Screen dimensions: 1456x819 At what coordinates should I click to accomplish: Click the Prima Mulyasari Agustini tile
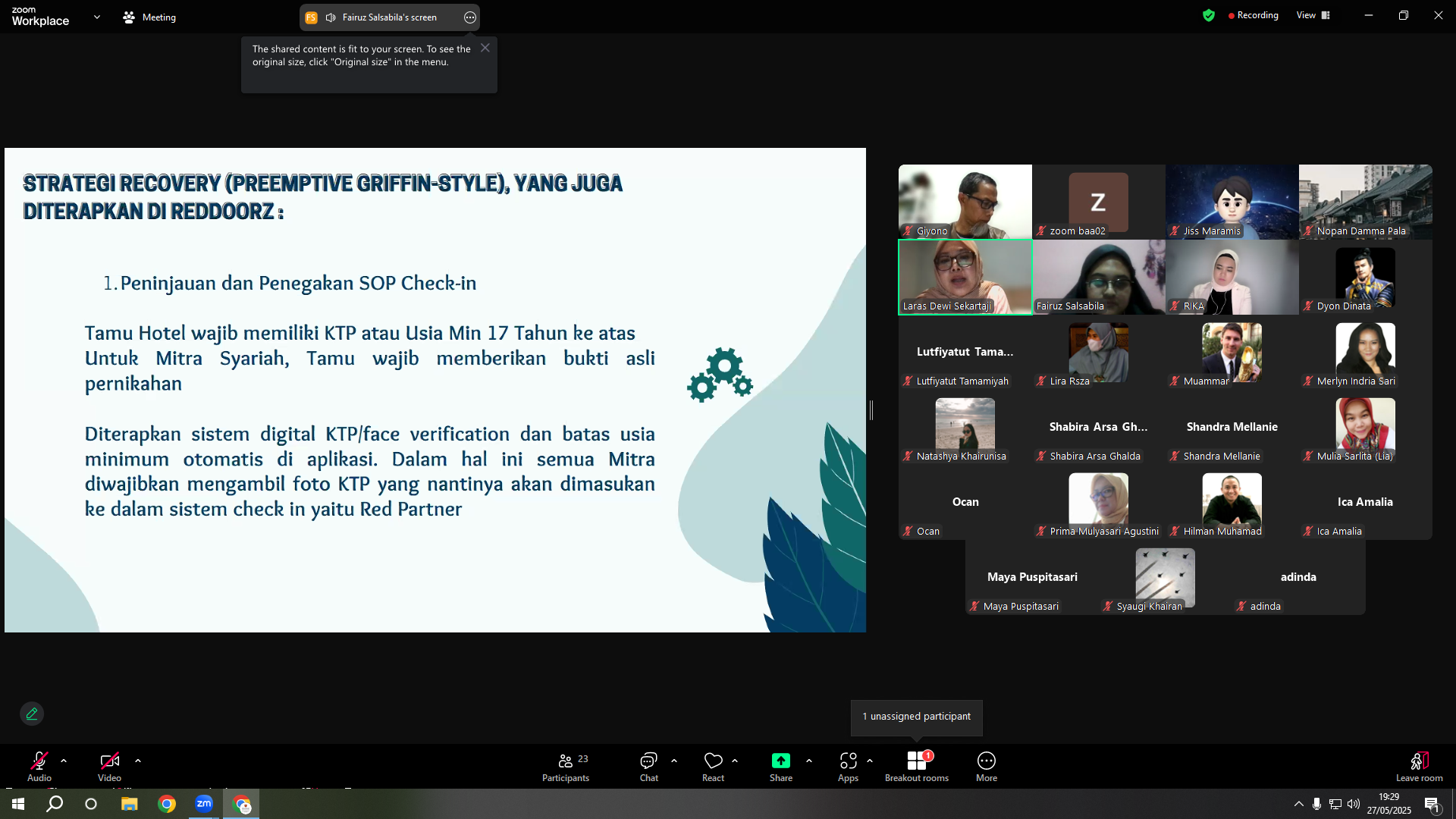pos(1099,502)
